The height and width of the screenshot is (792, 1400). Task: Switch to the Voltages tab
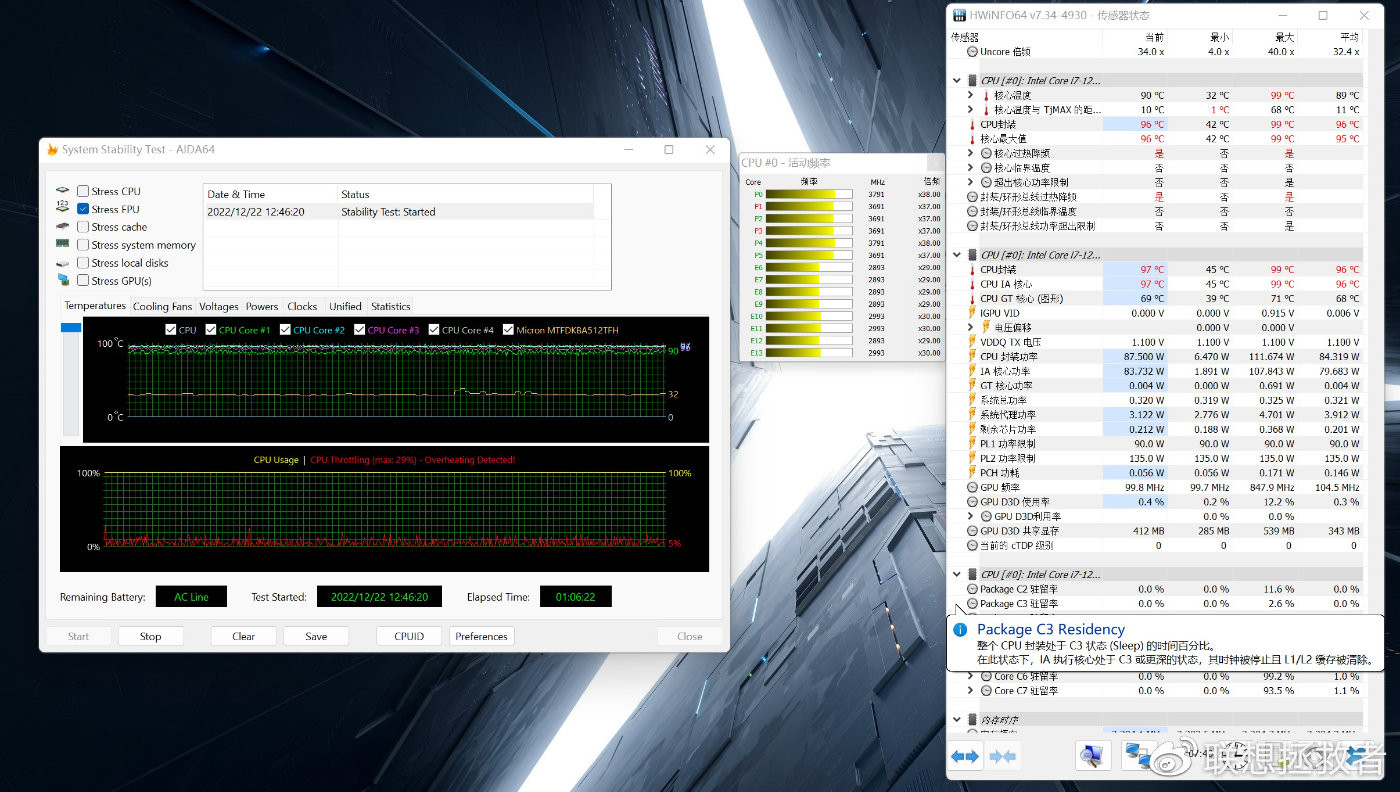(219, 307)
